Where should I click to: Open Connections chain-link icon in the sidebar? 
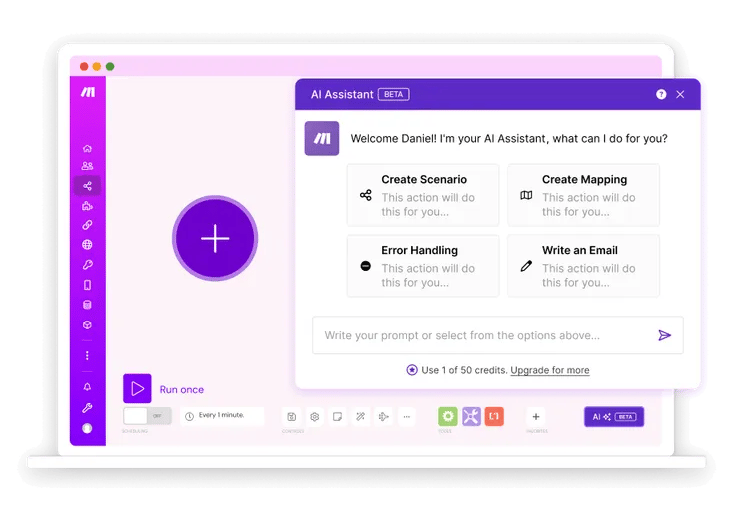(x=87, y=225)
